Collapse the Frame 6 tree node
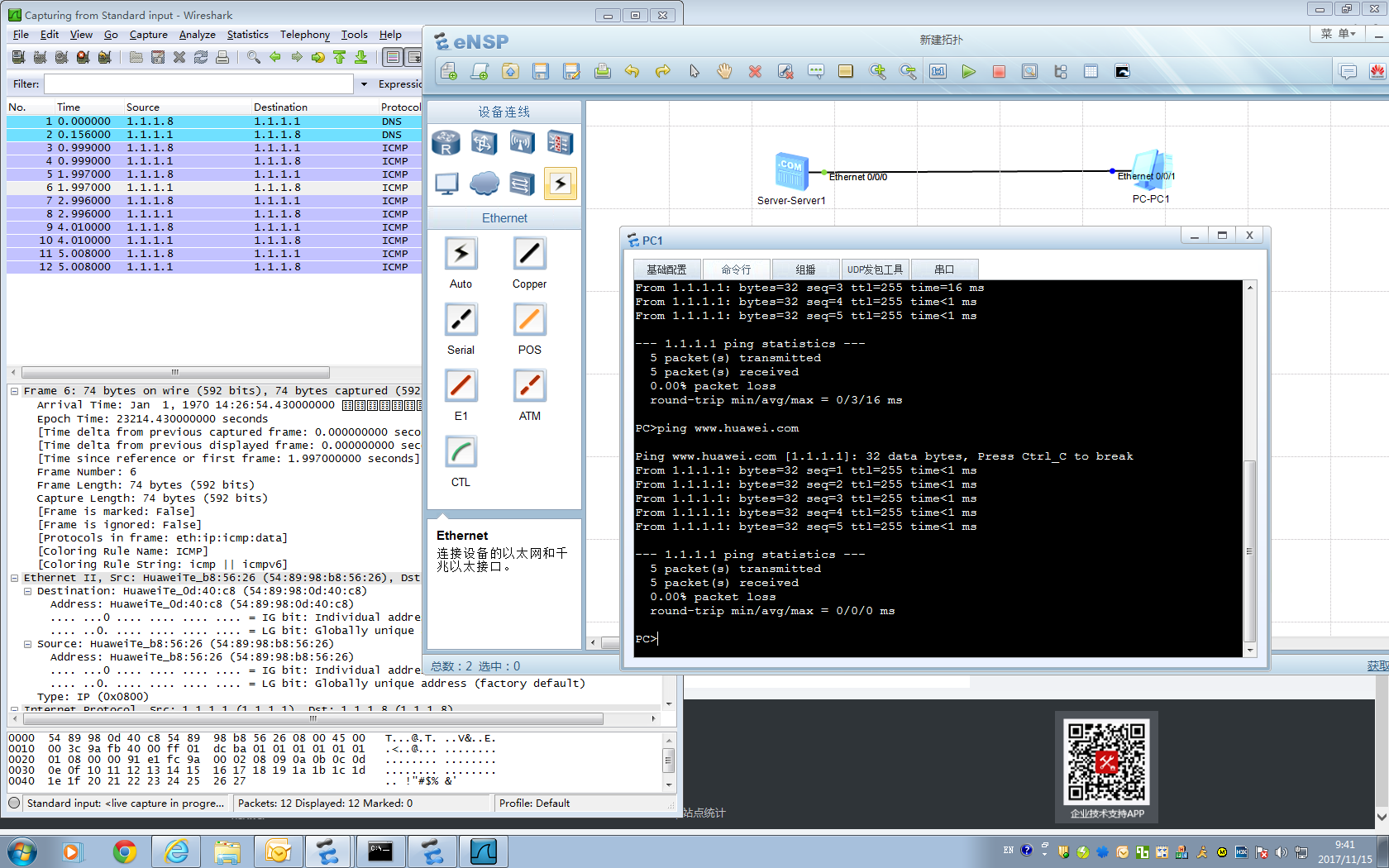This screenshot has height=868, width=1389. coord(14,391)
